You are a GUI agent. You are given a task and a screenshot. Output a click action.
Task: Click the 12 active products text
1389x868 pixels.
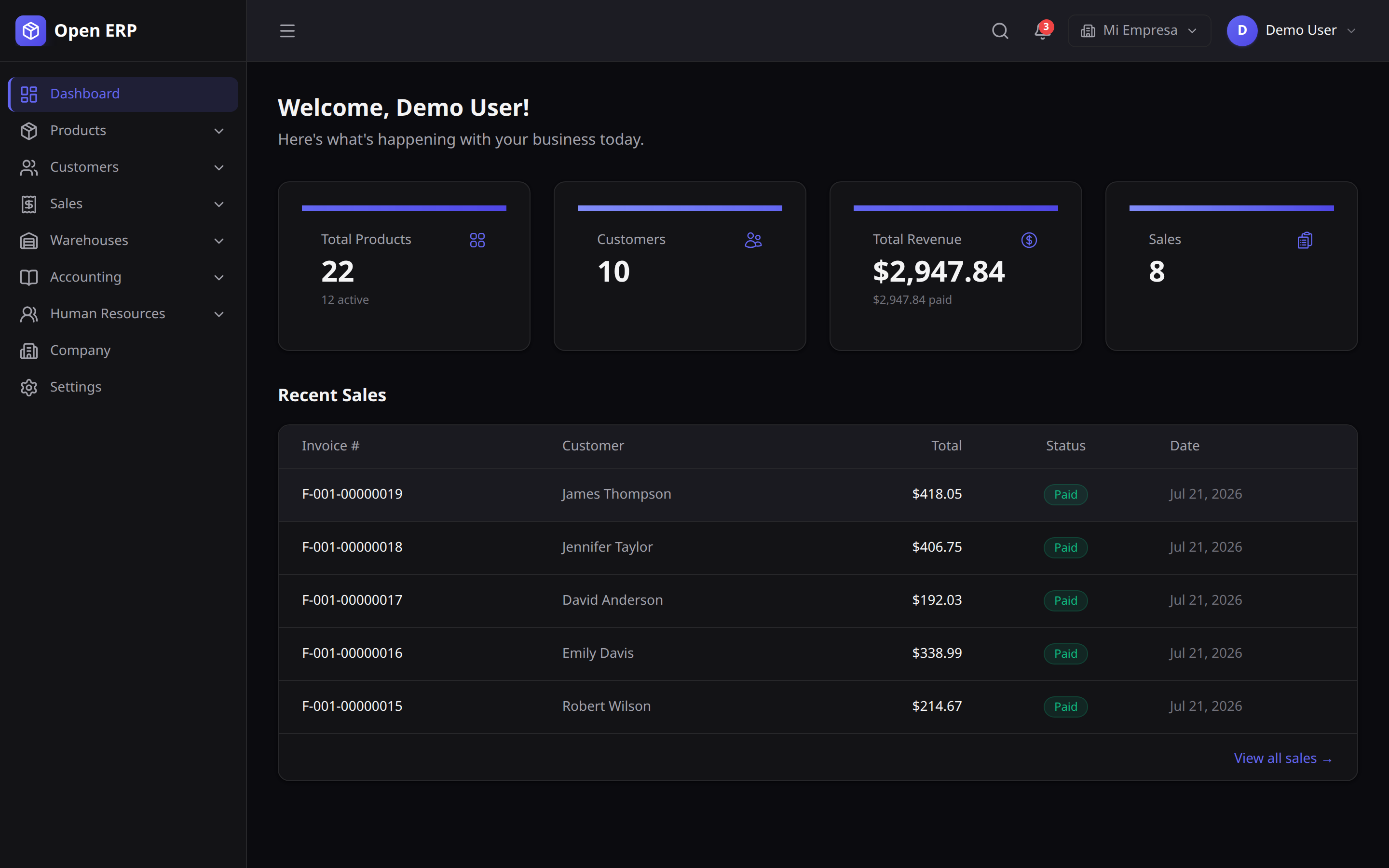tap(345, 299)
